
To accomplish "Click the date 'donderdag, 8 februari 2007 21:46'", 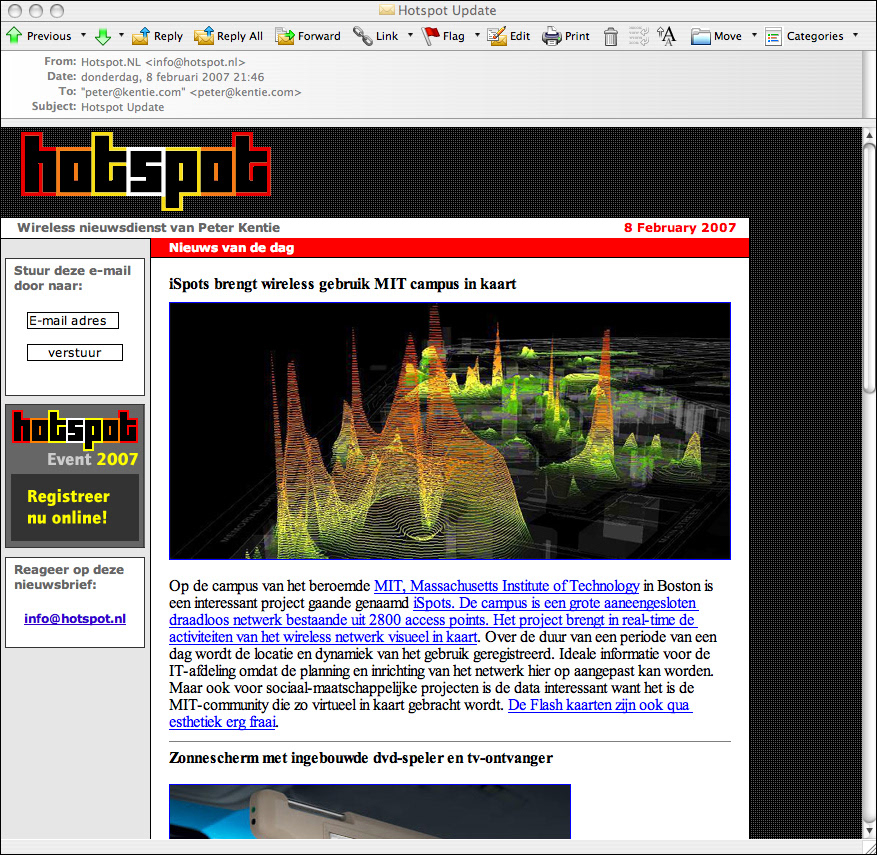I will point(173,77).
